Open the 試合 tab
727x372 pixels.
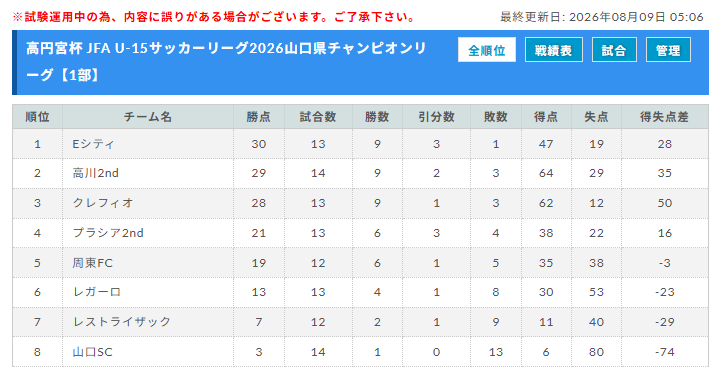click(614, 50)
